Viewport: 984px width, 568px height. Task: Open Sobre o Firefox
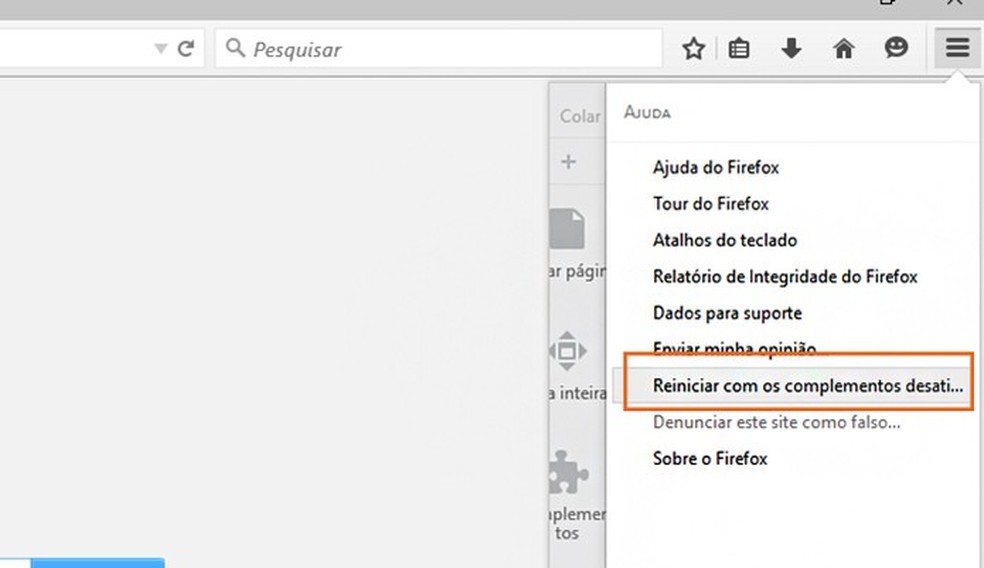(710, 459)
